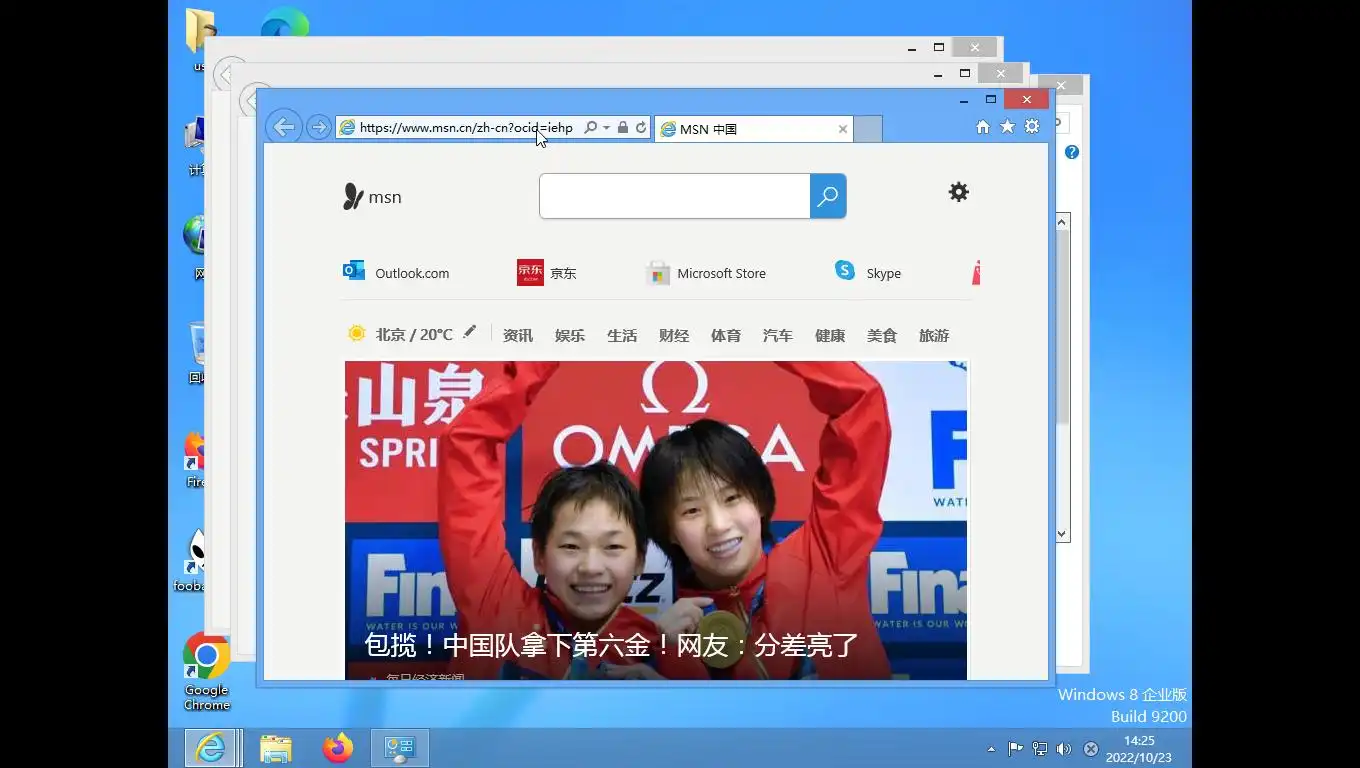This screenshot has height=768, width=1360.
Task: Edit weather location with pencil icon
Action: click(470, 332)
